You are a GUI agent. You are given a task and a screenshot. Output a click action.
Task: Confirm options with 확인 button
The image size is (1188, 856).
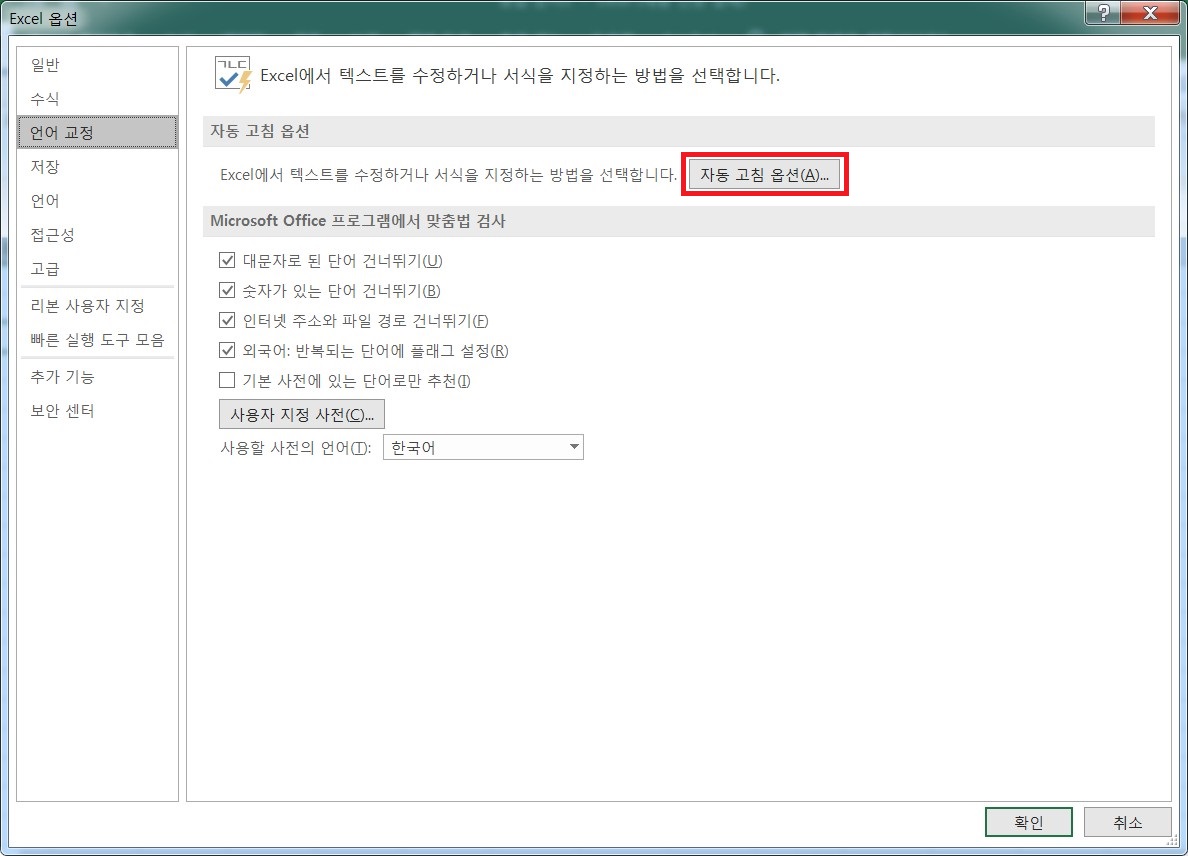click(x=1029, y=821)
